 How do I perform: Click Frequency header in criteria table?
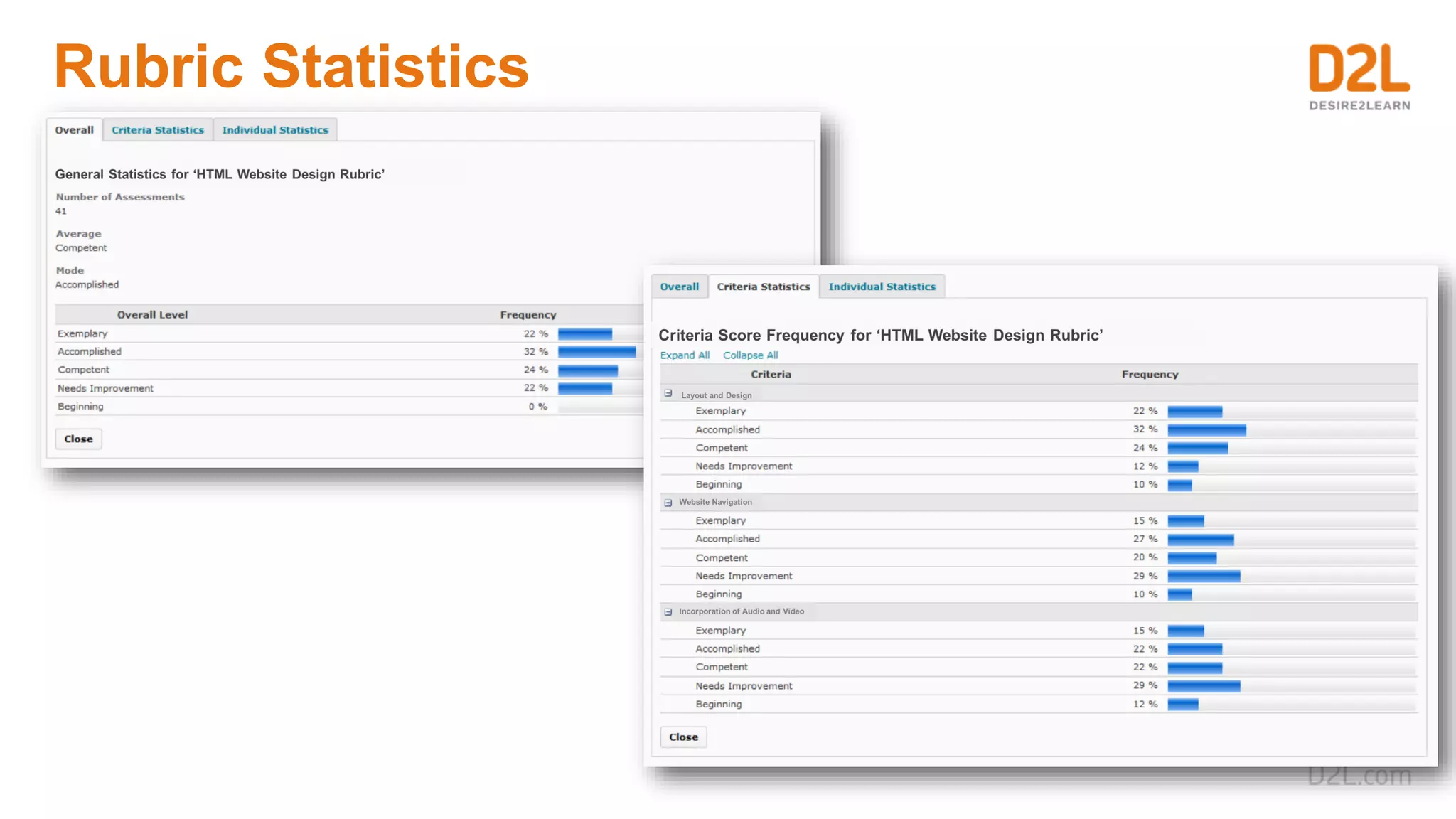(1150, 375)
